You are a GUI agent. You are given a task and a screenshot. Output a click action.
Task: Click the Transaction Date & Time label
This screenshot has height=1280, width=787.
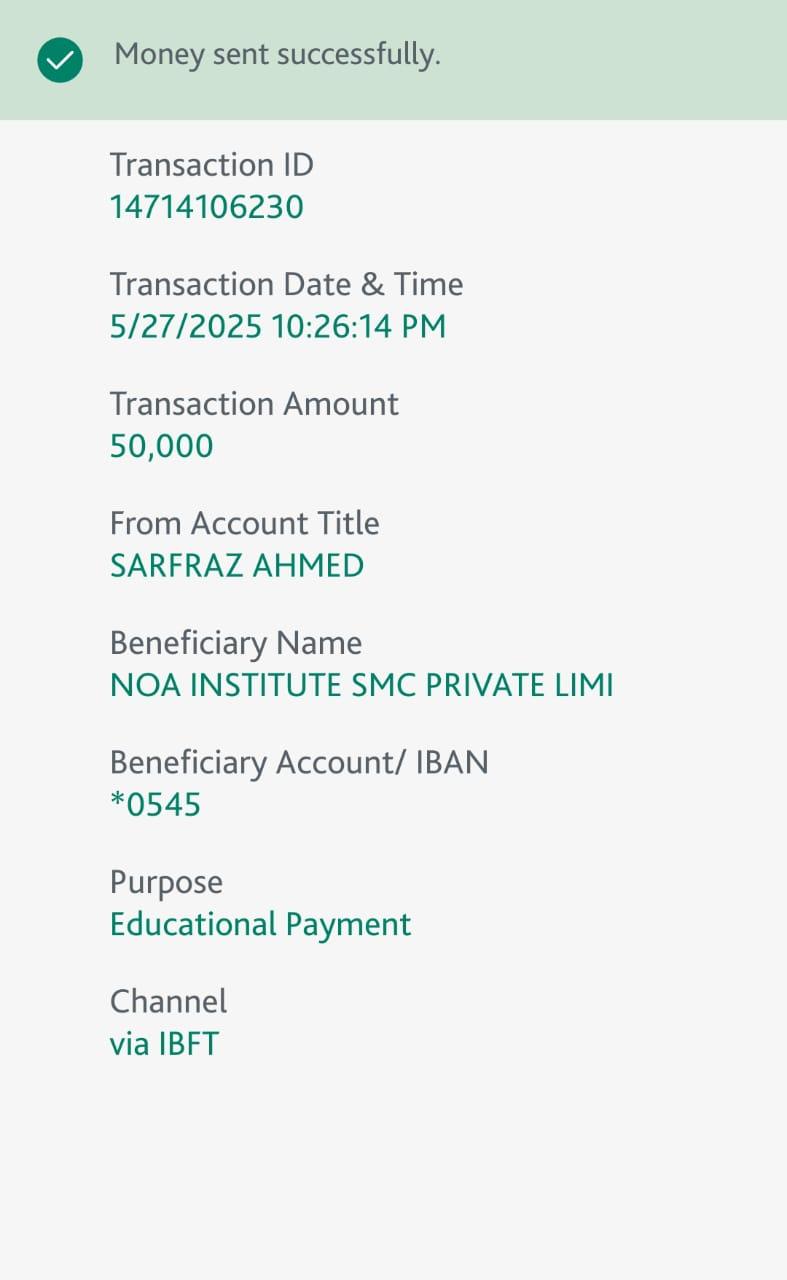click(x=286, y=284)
